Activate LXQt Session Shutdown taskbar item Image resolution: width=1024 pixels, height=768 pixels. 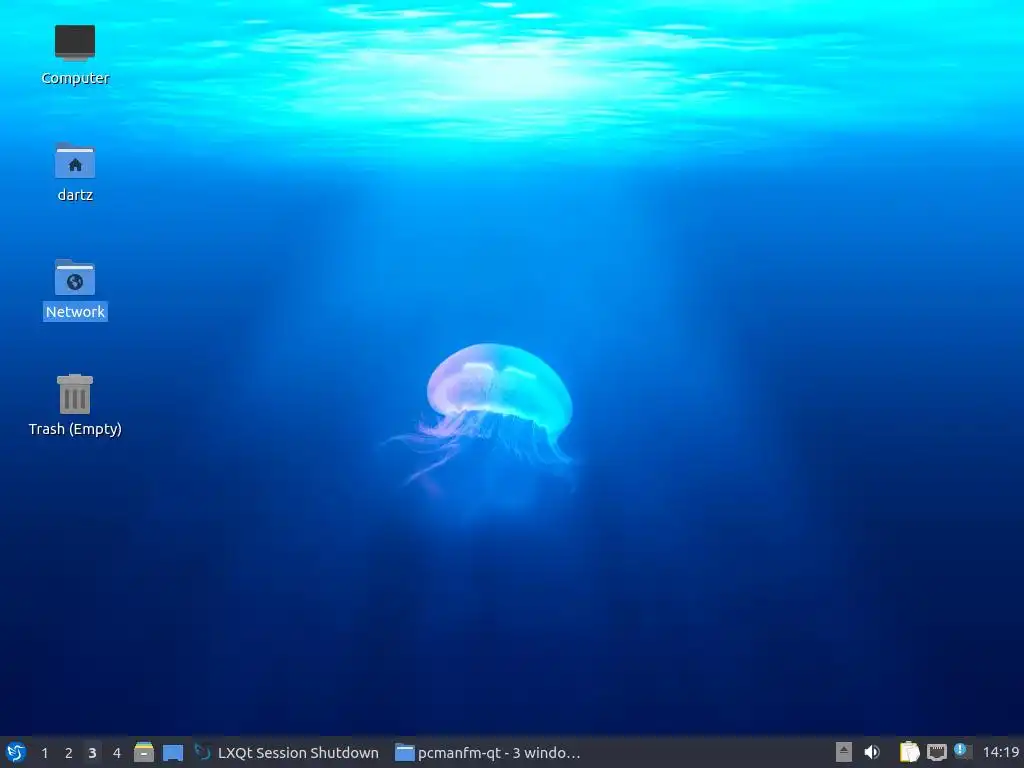(x=287, y=753)
